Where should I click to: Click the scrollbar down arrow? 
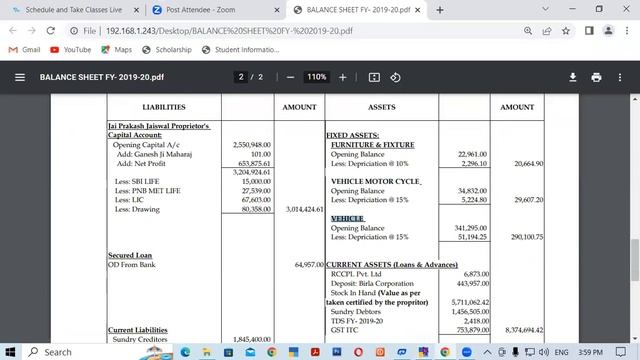pos(635,339)
